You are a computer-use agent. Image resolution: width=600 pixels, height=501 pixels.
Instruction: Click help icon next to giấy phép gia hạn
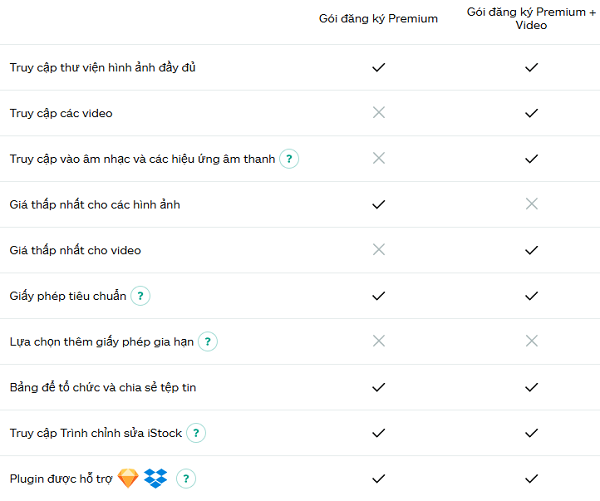[207, 342]
